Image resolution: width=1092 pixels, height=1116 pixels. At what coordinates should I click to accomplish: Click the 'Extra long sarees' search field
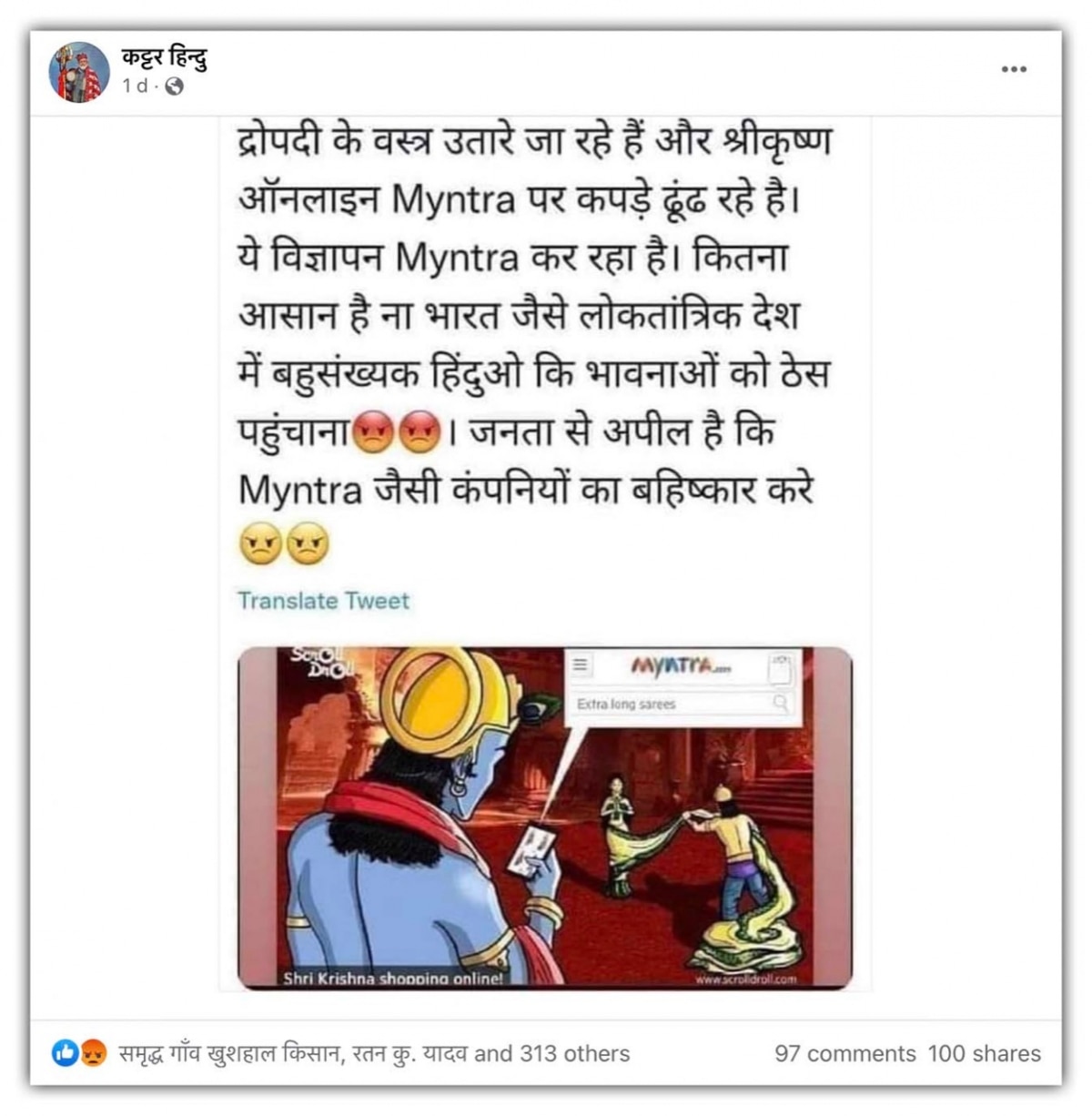pyautogui.click(x=682, y=704)
